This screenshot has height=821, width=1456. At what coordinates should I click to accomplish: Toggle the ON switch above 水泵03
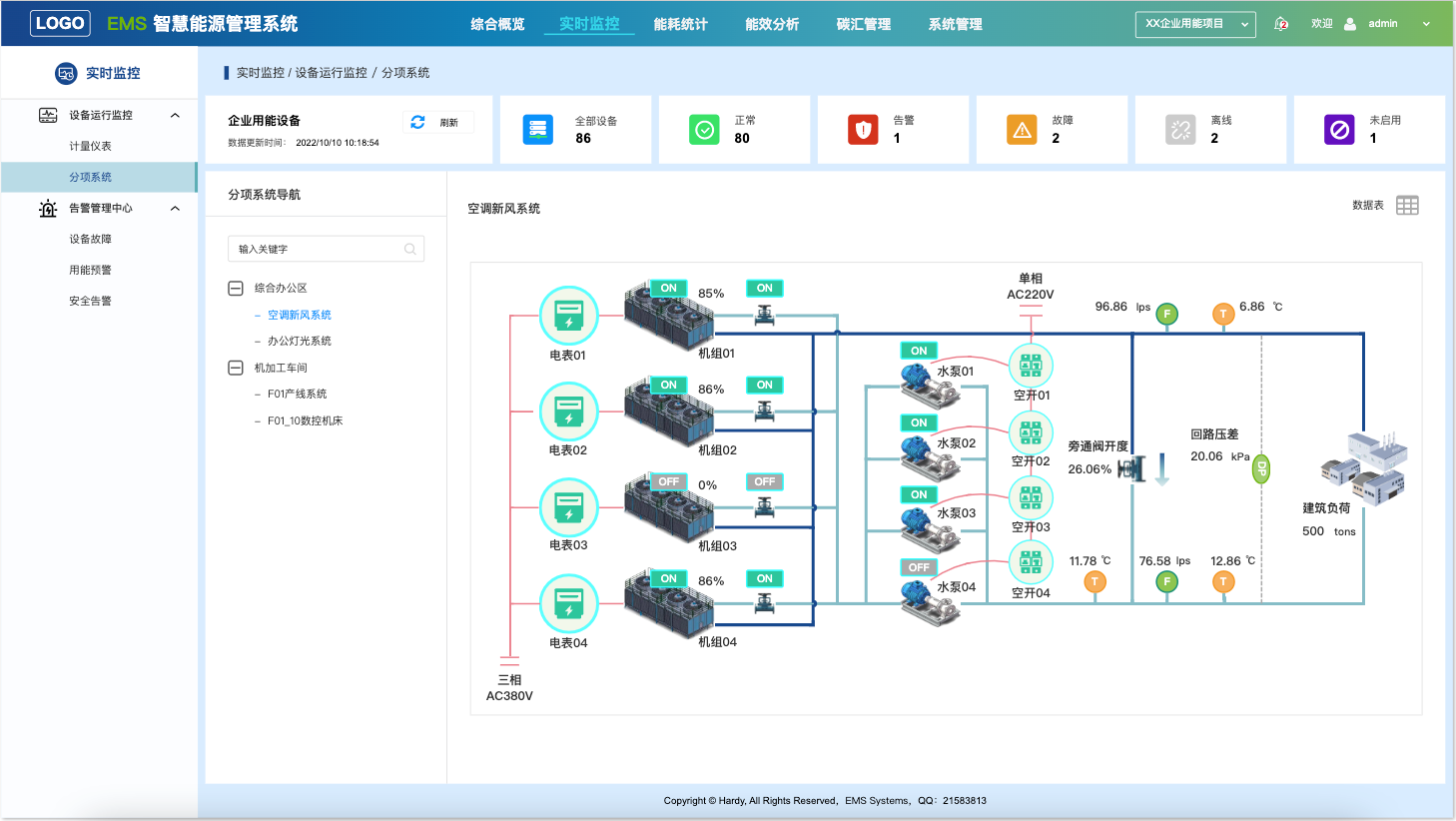pyautogui.click(x=919, y=495)
